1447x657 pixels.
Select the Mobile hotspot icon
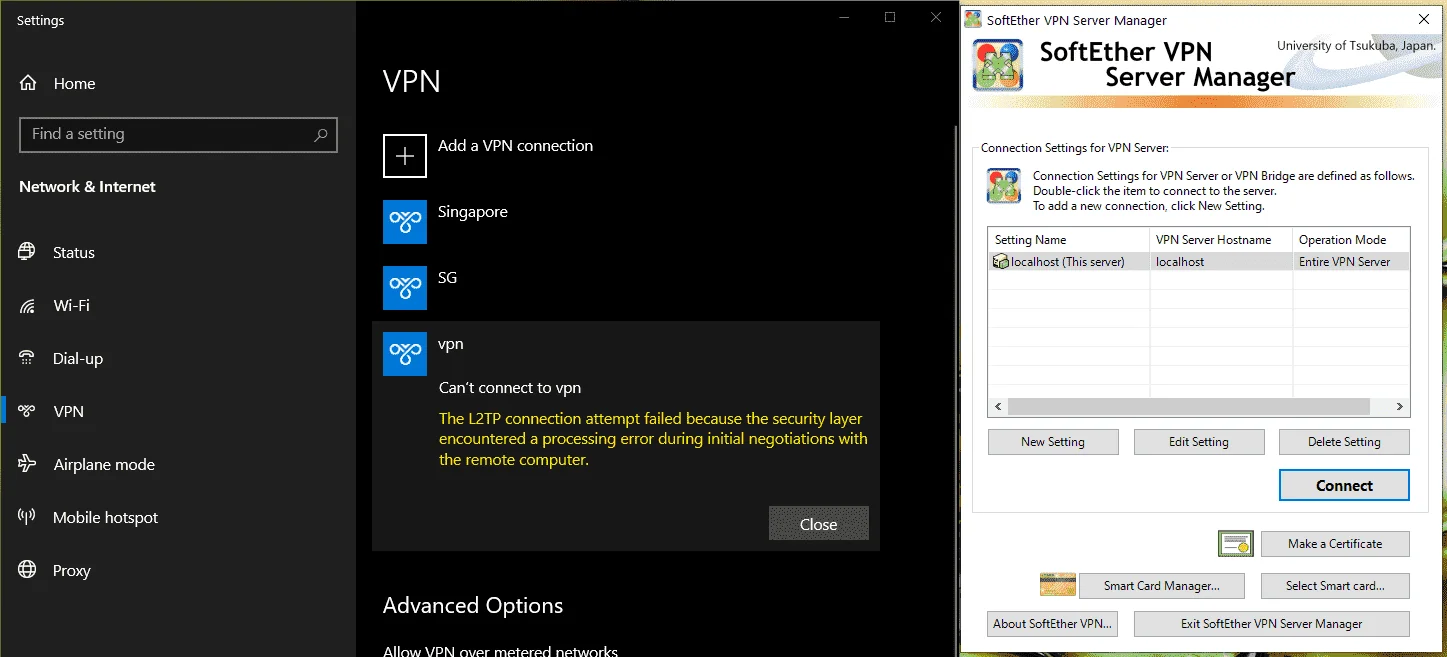(28, 517)
